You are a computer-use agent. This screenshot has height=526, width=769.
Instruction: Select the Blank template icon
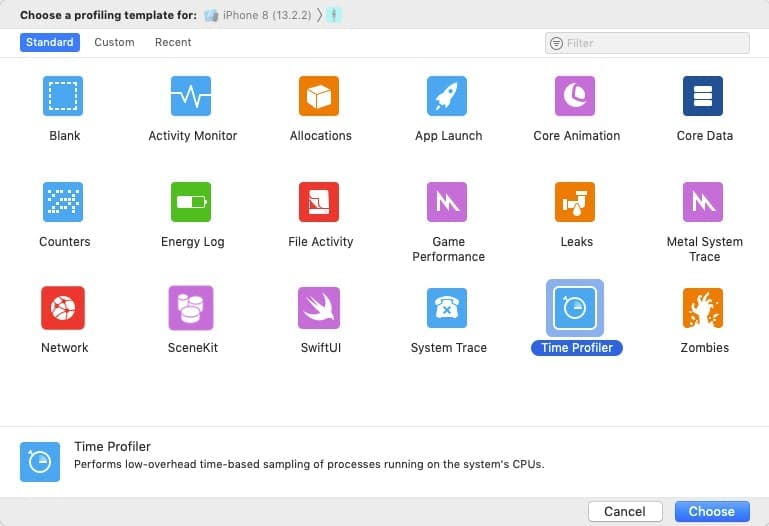pos(63,96)
